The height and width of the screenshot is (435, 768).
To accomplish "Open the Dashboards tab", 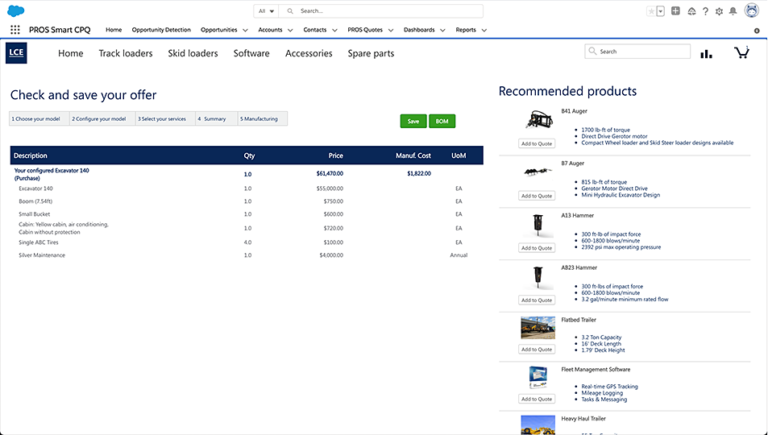I will click(x=419, y=30).
